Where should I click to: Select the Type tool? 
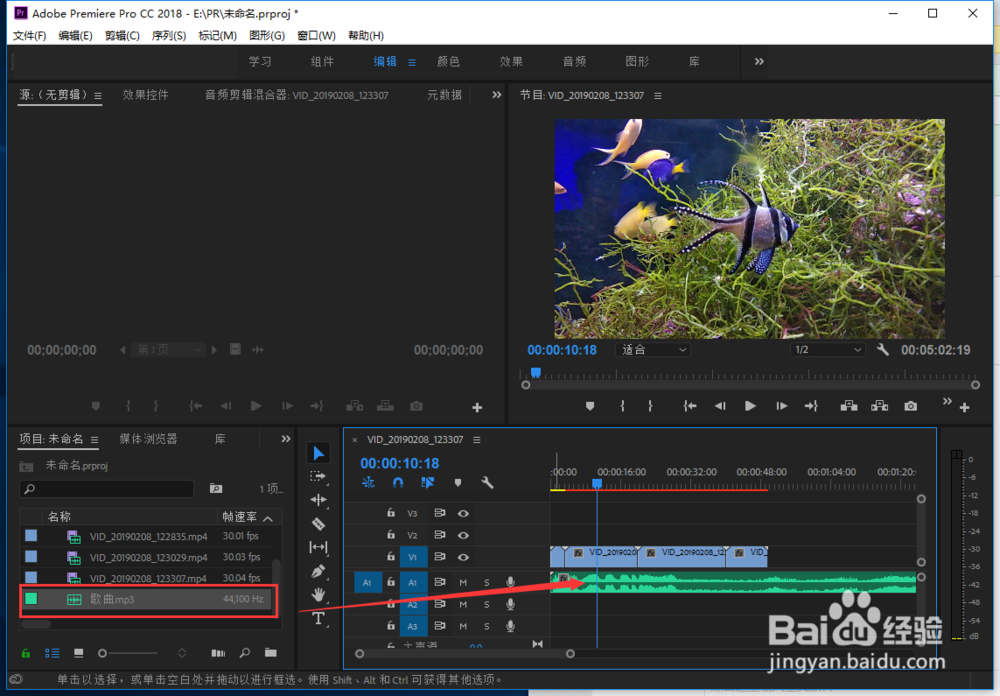click(318, 618)
